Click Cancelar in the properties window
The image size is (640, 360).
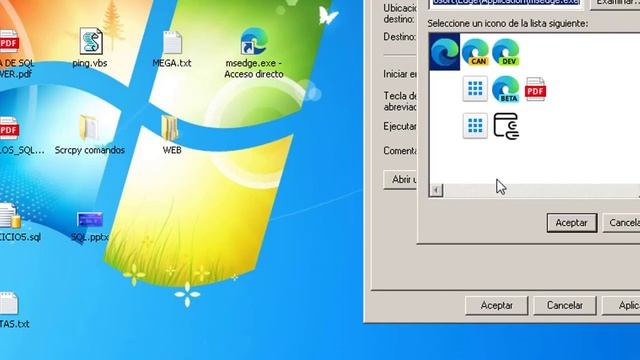click(x=564, y=305)
